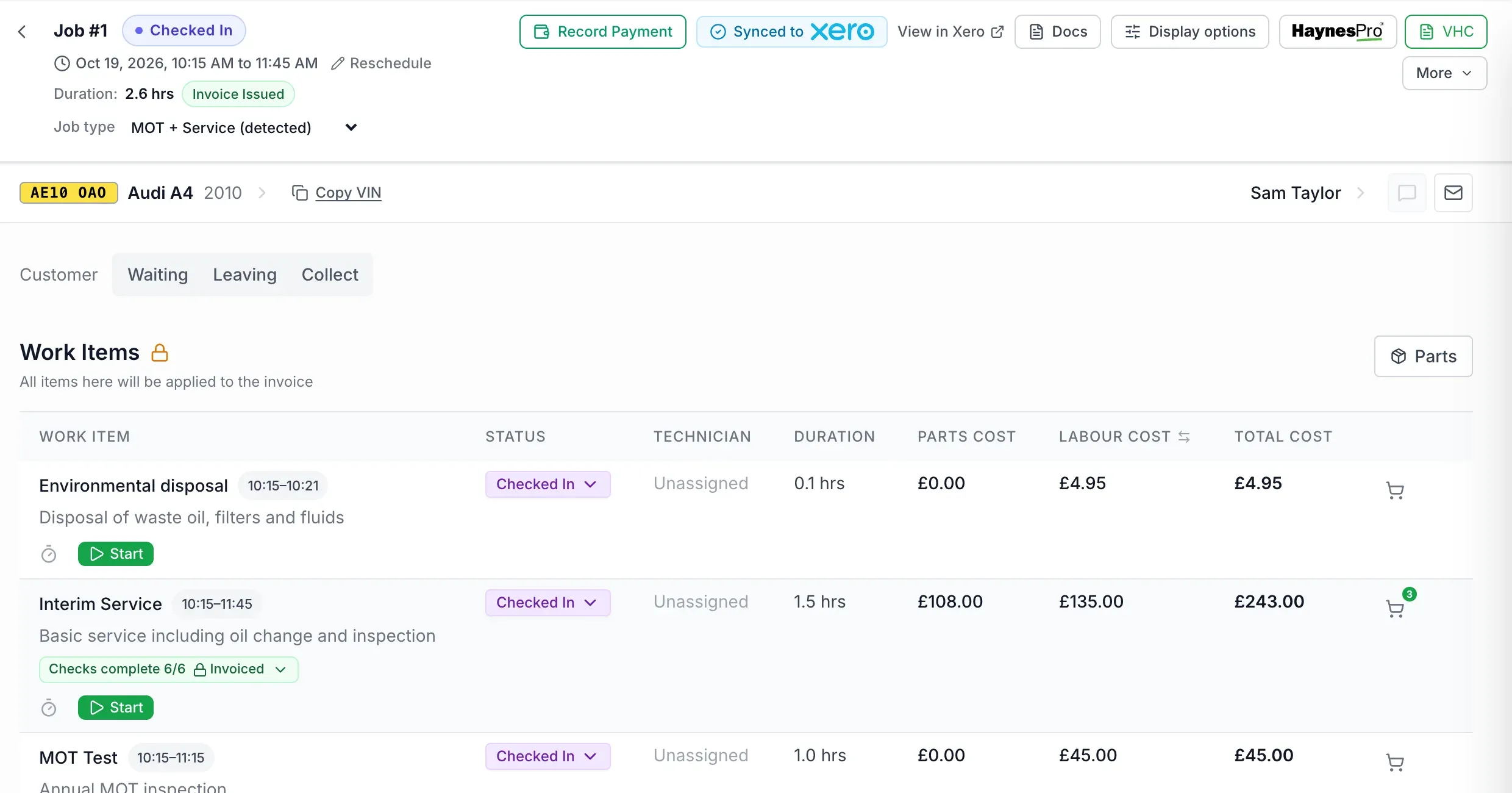Open cart with 3 badge for Interim Service

1395,609
